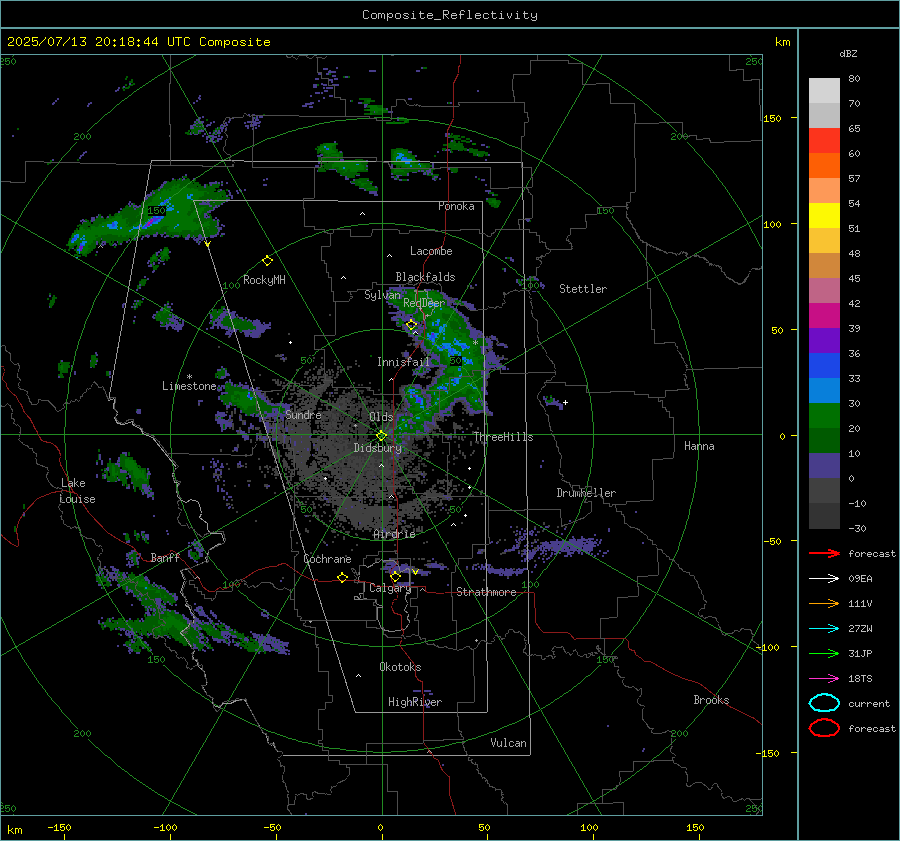Click the current legend text label
Viewport: 900px width, 841px height.
(x=868, y=703)
